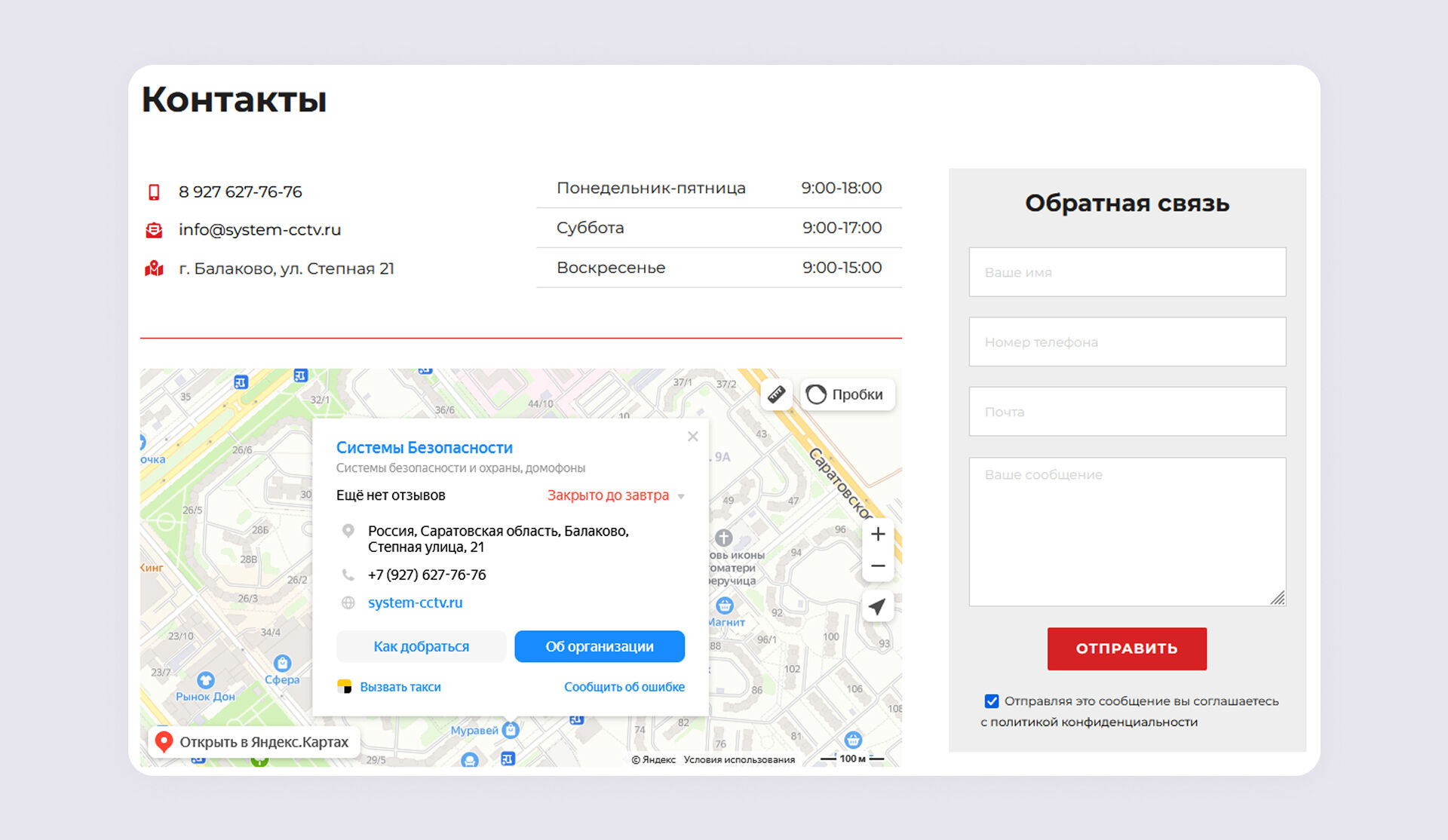This screenshot has height=840, width=1448.
Task: Click the red email envelope icon
Action: click(x=154, y=230)
